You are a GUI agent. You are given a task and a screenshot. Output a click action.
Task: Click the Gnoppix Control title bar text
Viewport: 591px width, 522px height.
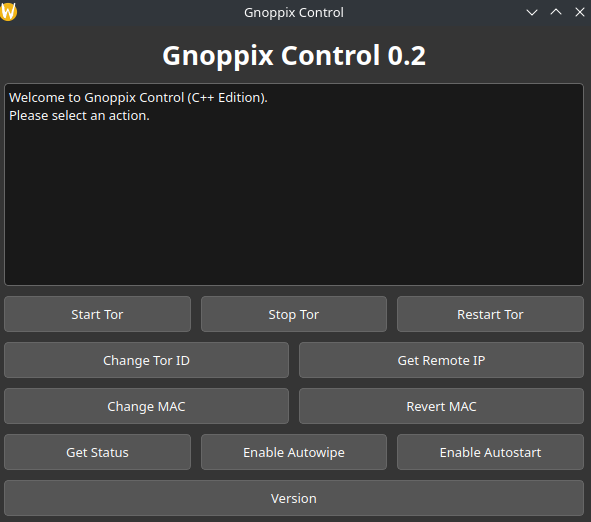pos(294,12)
